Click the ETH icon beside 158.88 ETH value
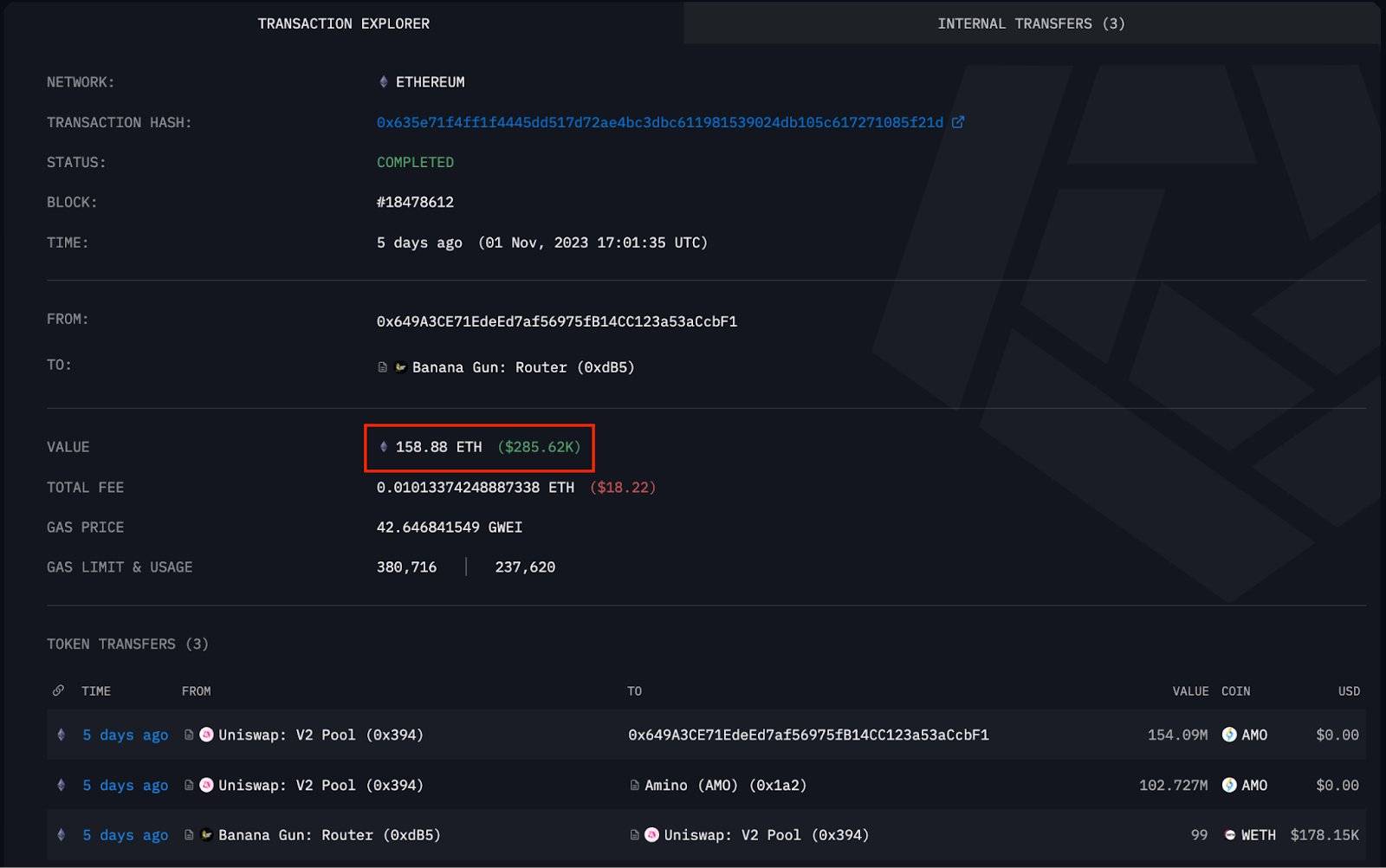 (384, 447)
